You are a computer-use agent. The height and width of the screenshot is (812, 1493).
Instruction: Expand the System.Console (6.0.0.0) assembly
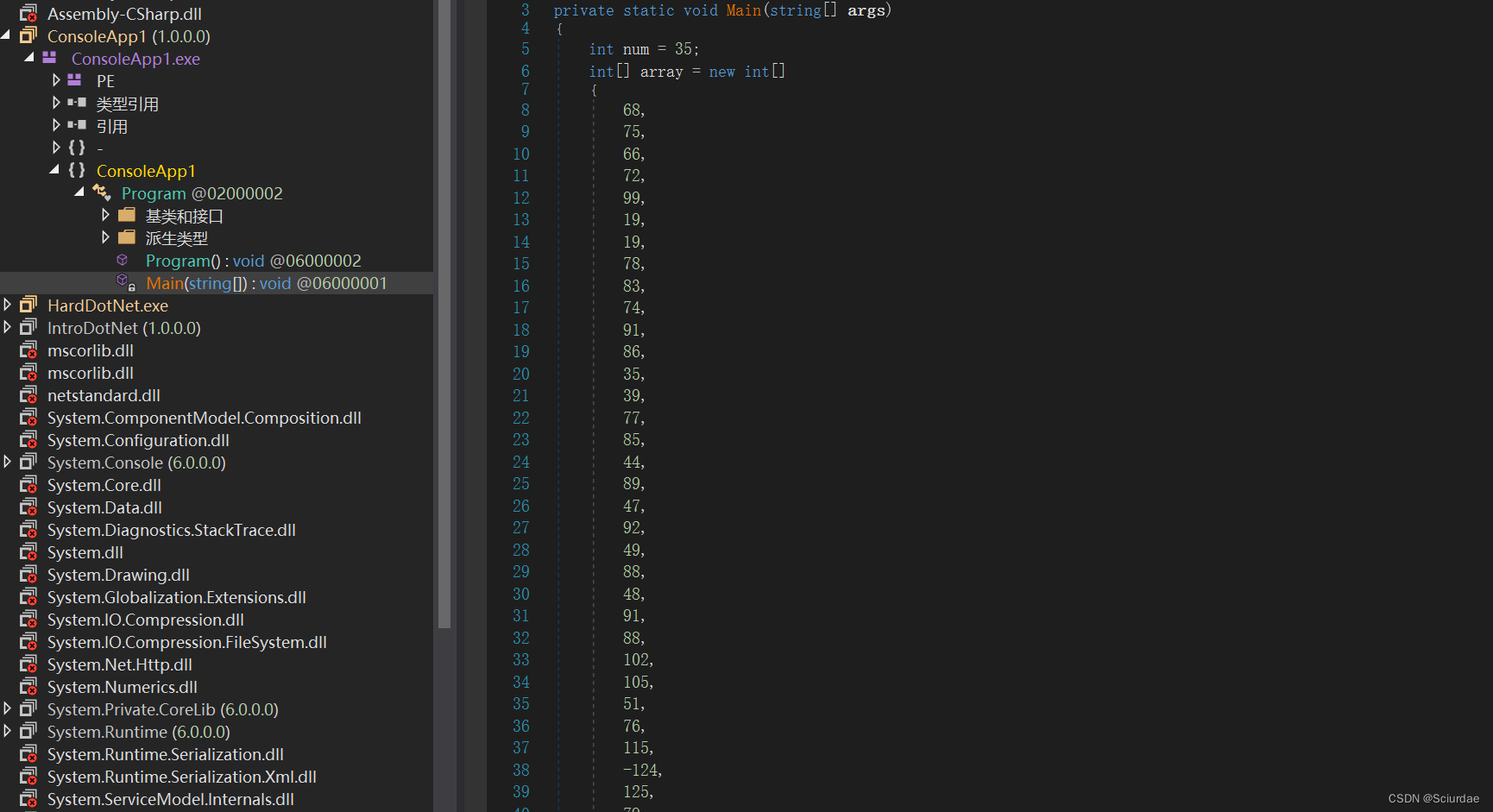(x=7, y=462)
